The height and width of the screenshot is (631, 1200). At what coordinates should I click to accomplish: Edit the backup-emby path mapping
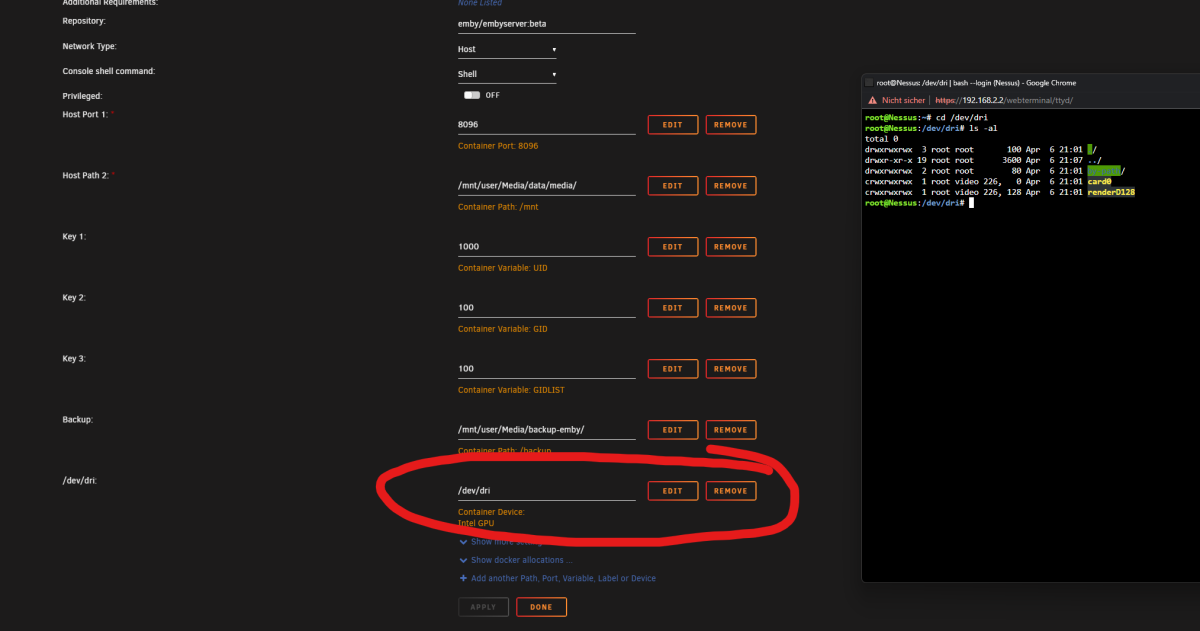click(672, 429)
